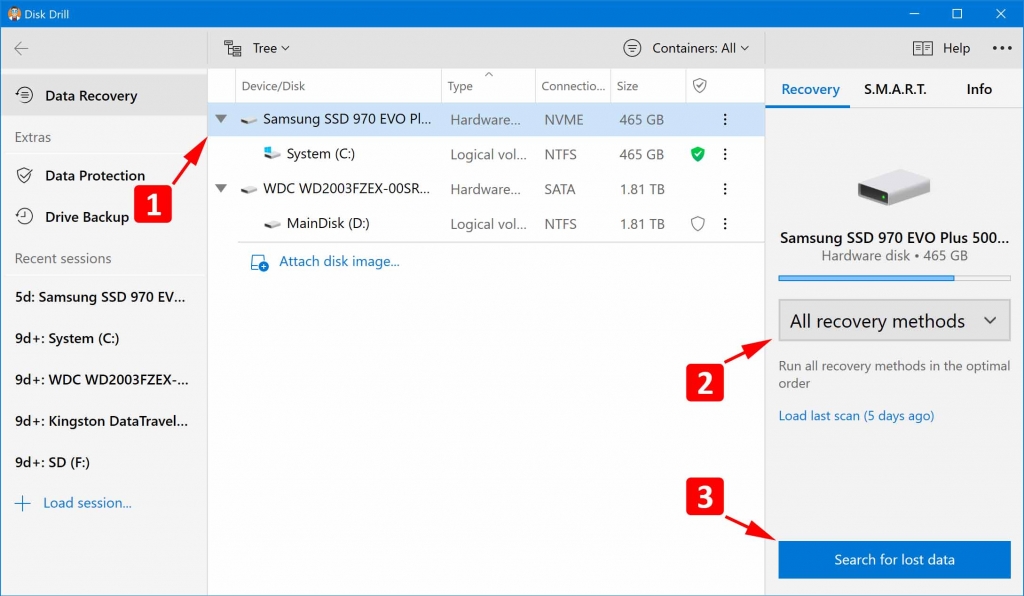
Task: Switch to the S.M.A.R.T. tab
Action: pyautogui.click(x=895, y=89)
